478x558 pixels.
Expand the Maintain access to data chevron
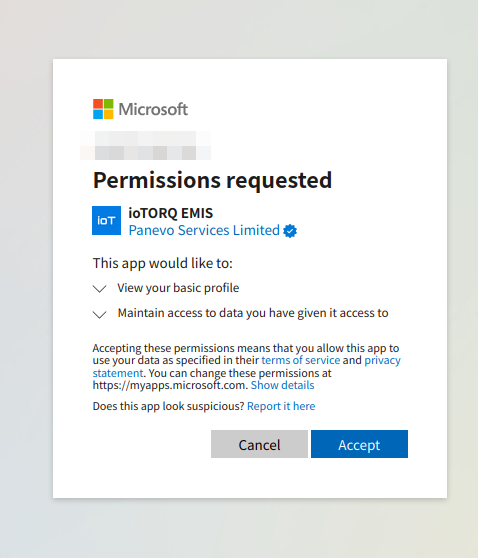(x=100, y=315)
